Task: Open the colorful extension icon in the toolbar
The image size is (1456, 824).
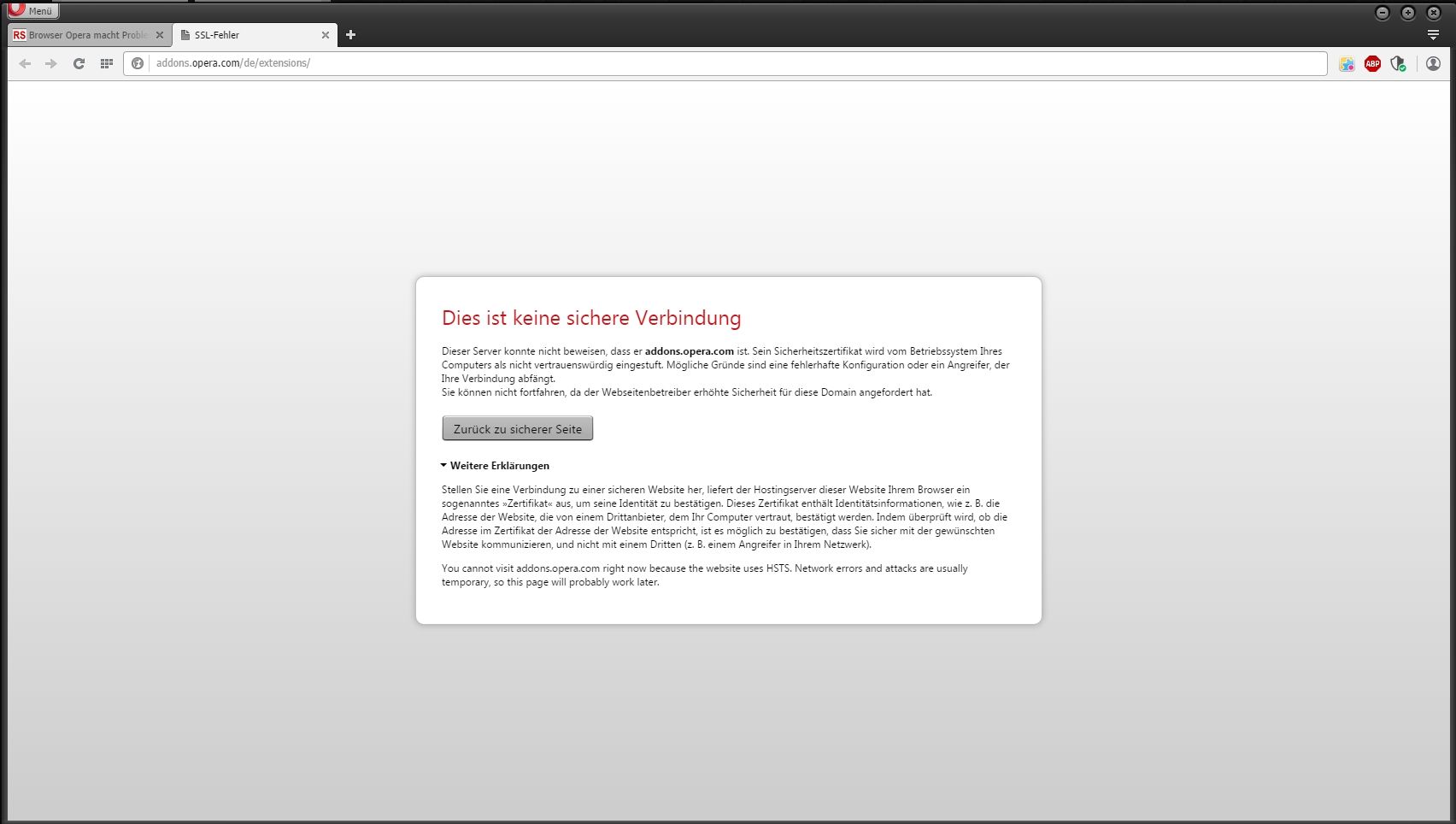Action: [x=1347, y=64]
